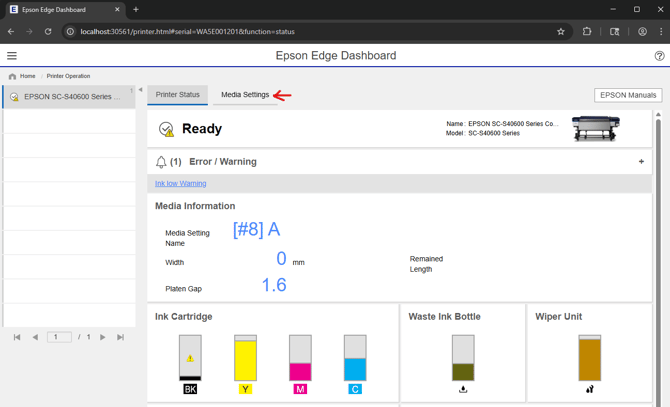670x407 pixels.
Task: Click the yellow ink cartridge level
Action: [x=245, y=358]
